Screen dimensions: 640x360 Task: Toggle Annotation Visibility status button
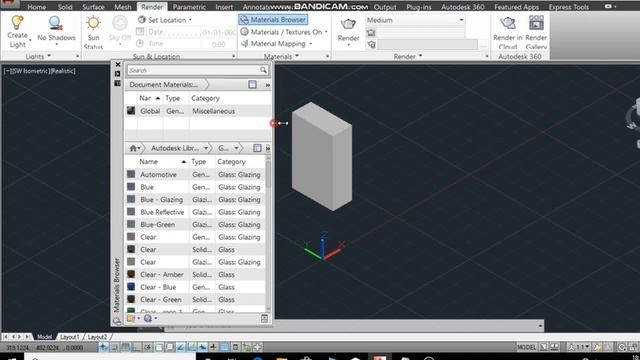tap(597, 347)
